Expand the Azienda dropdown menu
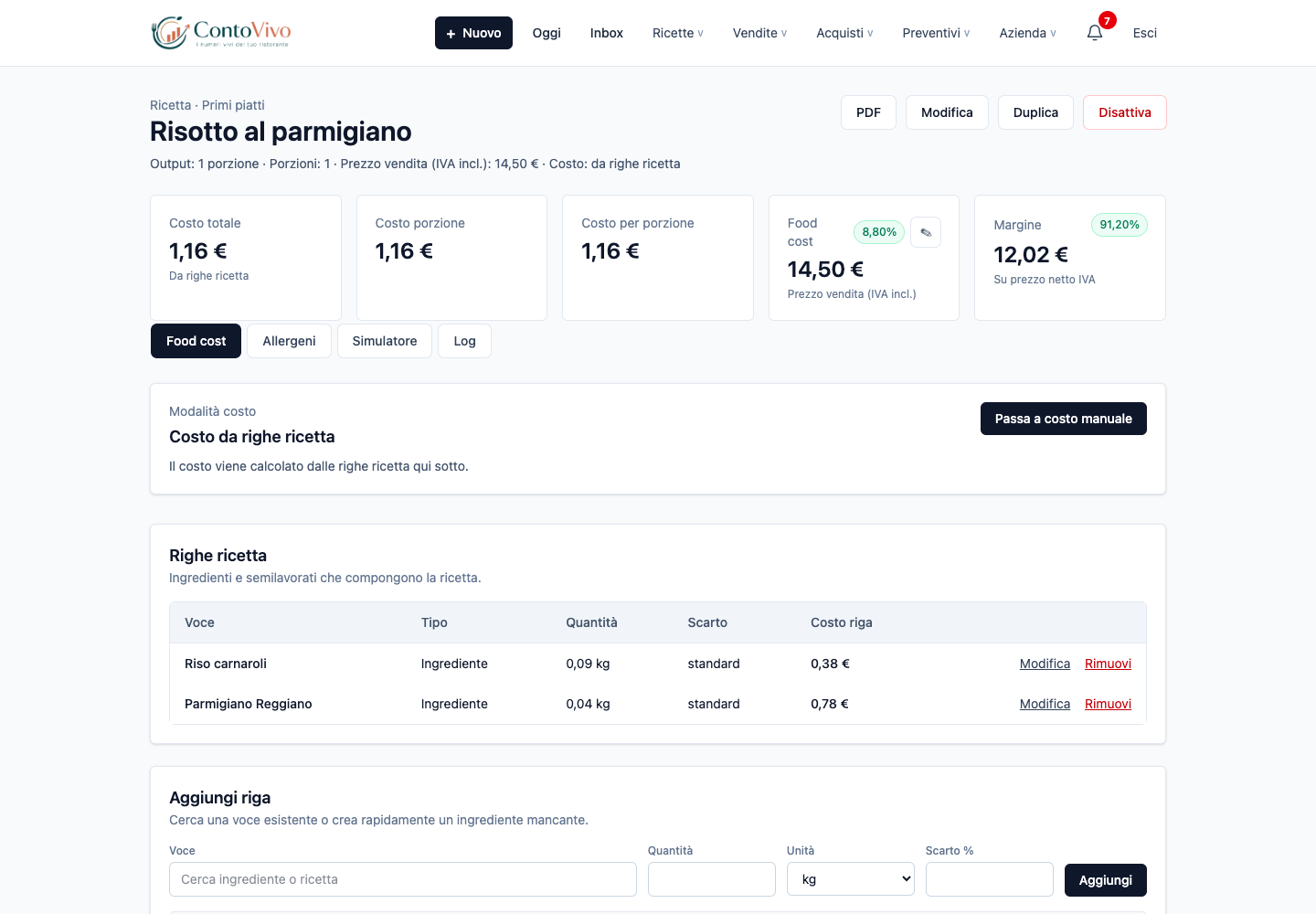Image resolution: width=1316 pixels, height=914 pixels. point(1027,33)
